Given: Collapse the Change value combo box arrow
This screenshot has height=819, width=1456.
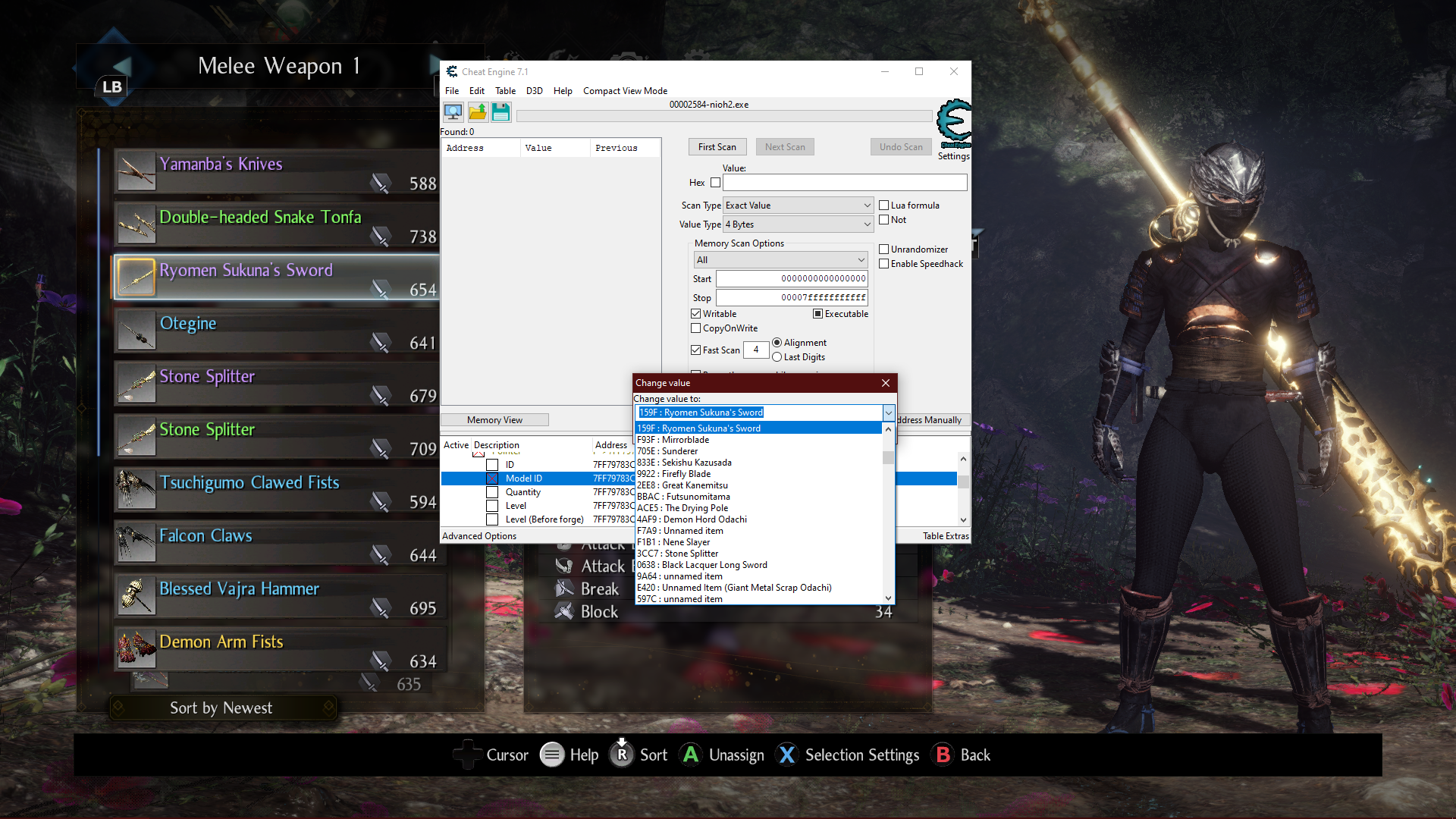Looking at the screenshot, I should tap(888, 413).
